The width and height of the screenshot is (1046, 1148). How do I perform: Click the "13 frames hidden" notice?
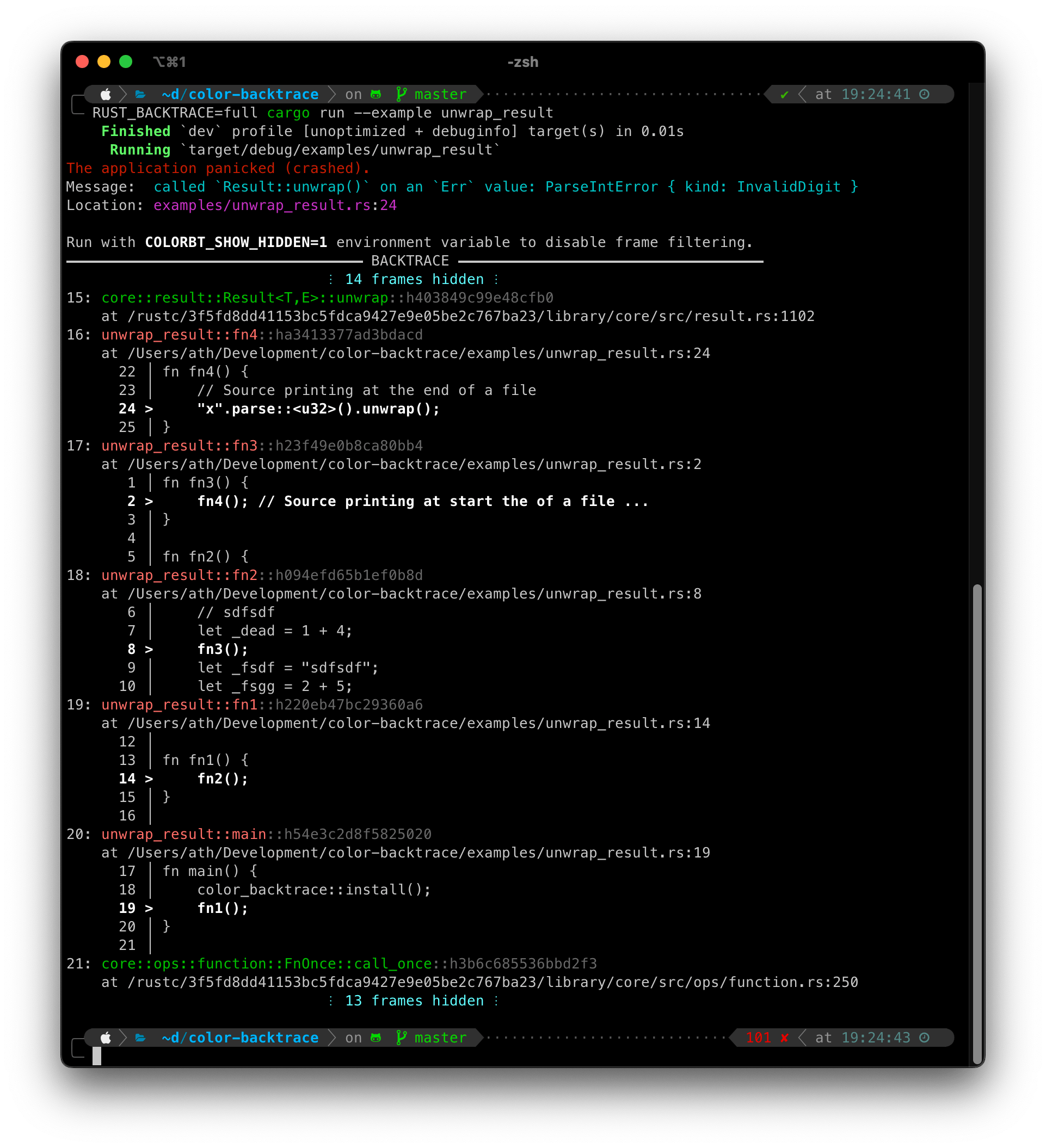pos(414,1001)
